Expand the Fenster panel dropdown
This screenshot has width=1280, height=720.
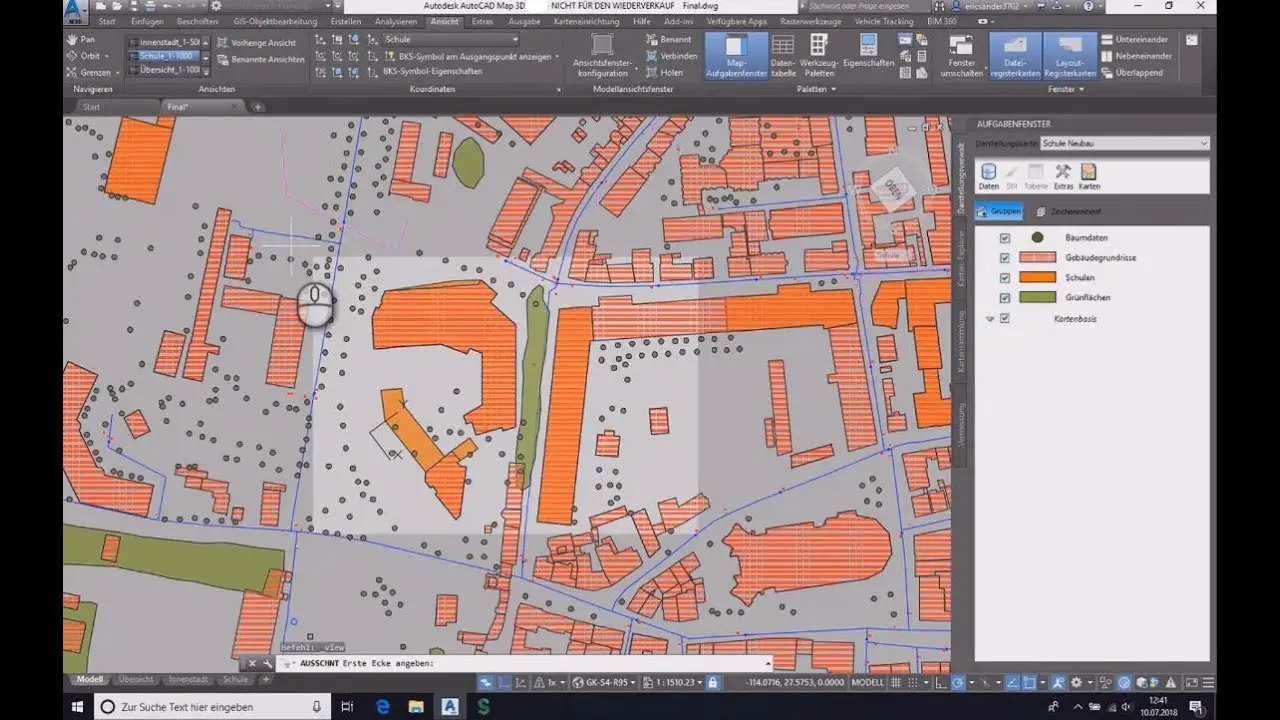[x=1083, y=89]
